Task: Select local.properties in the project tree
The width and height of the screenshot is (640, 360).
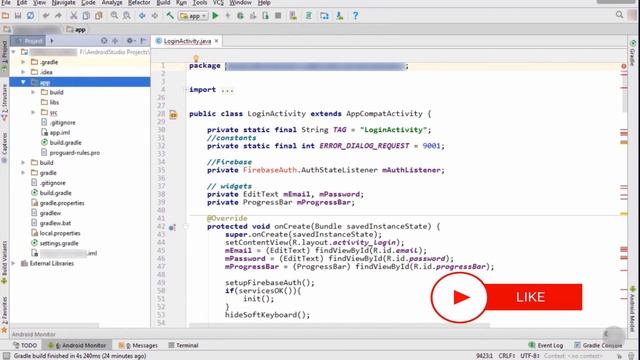Action: point(56,233)
